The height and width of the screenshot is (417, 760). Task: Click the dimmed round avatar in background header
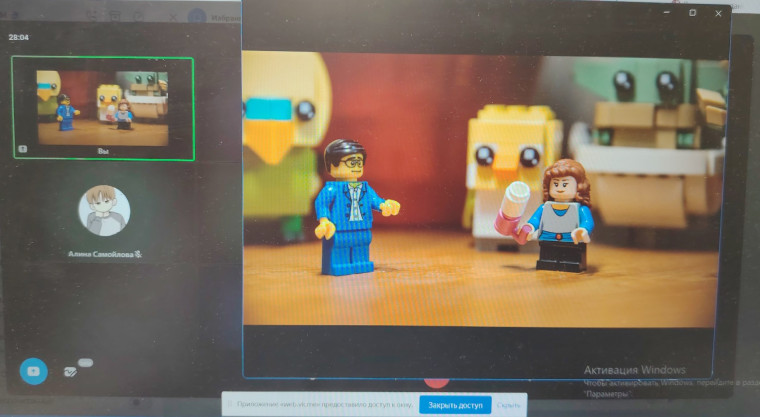pos(197,16)
